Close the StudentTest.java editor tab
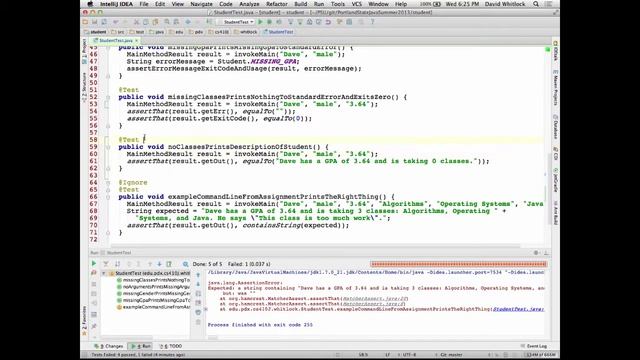Viewport: 640px width, 360px height. (x=136, y=40)
